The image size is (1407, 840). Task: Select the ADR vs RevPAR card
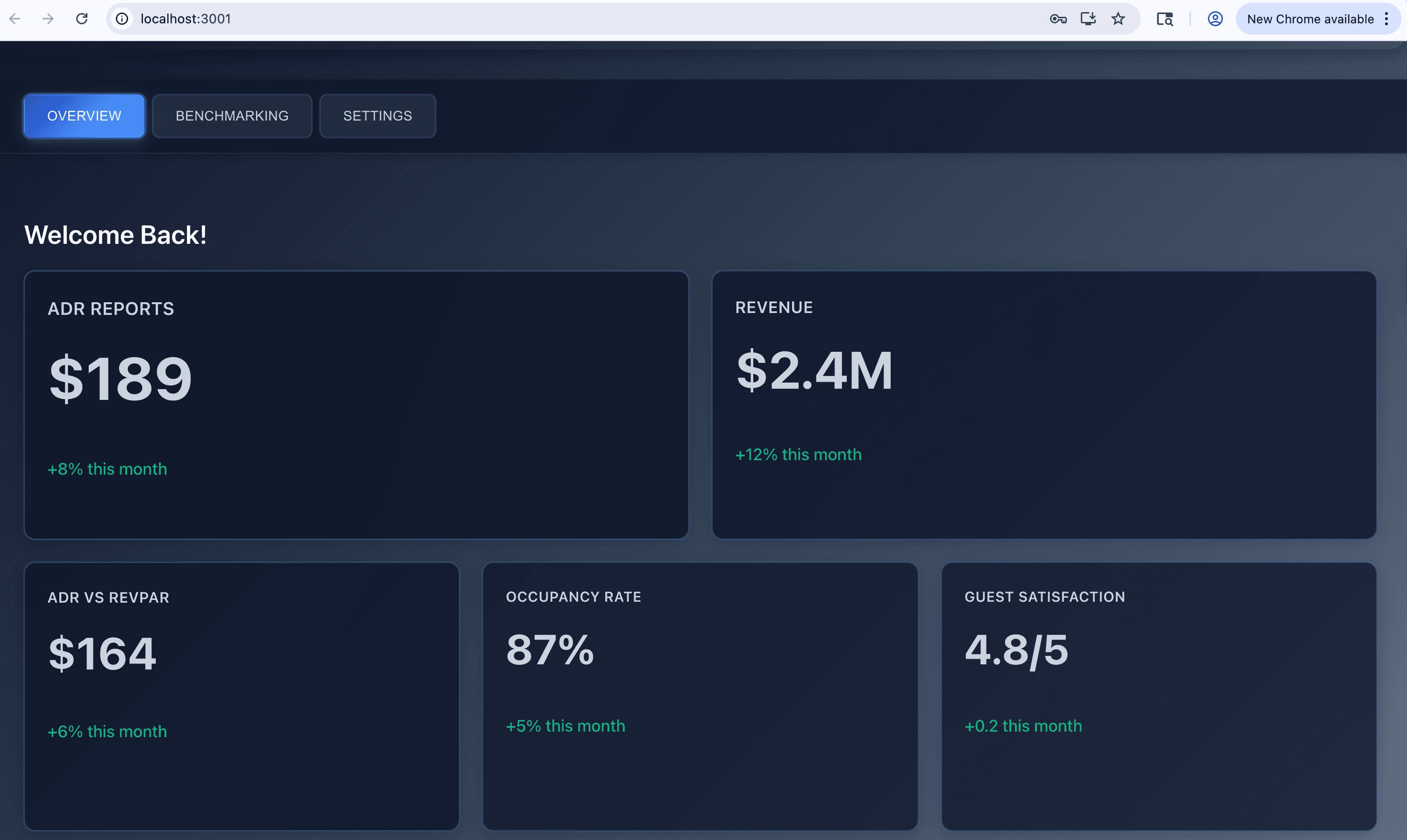pyautogui.click(x=242, y=696)
